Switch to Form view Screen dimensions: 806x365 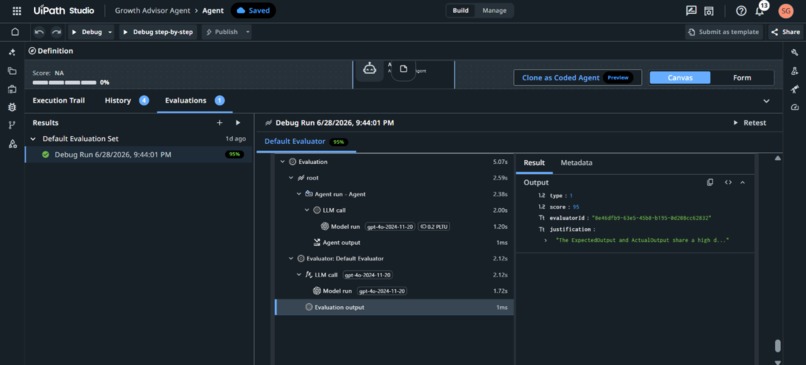tap(742, 78)
